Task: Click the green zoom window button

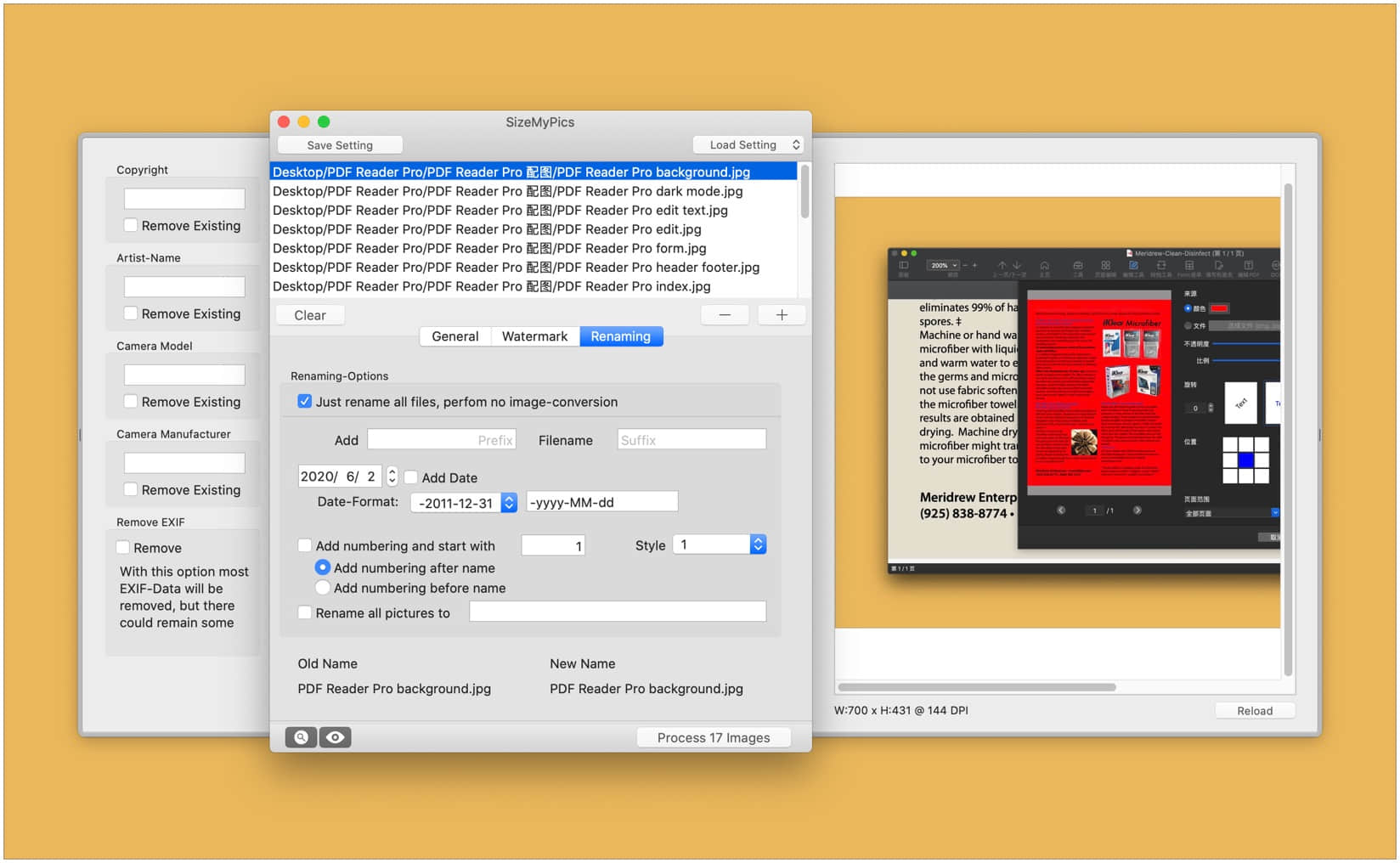Action: 324,122
